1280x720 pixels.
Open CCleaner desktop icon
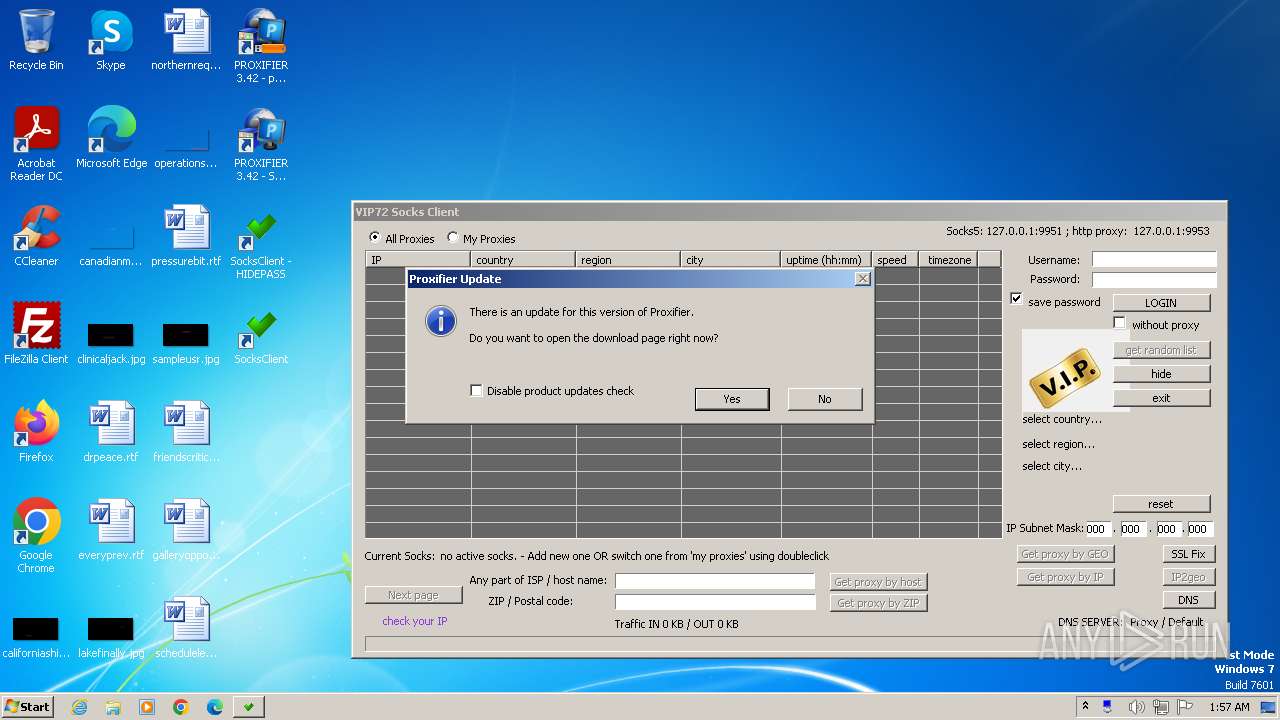click(x=36, y=236)
